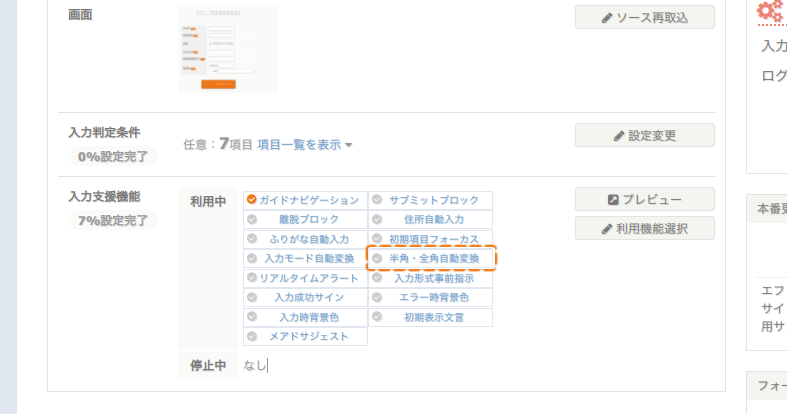Select the 初期項目フォーカス feature
This screenshot has width=787, height=414.
[x=430, y=239]
